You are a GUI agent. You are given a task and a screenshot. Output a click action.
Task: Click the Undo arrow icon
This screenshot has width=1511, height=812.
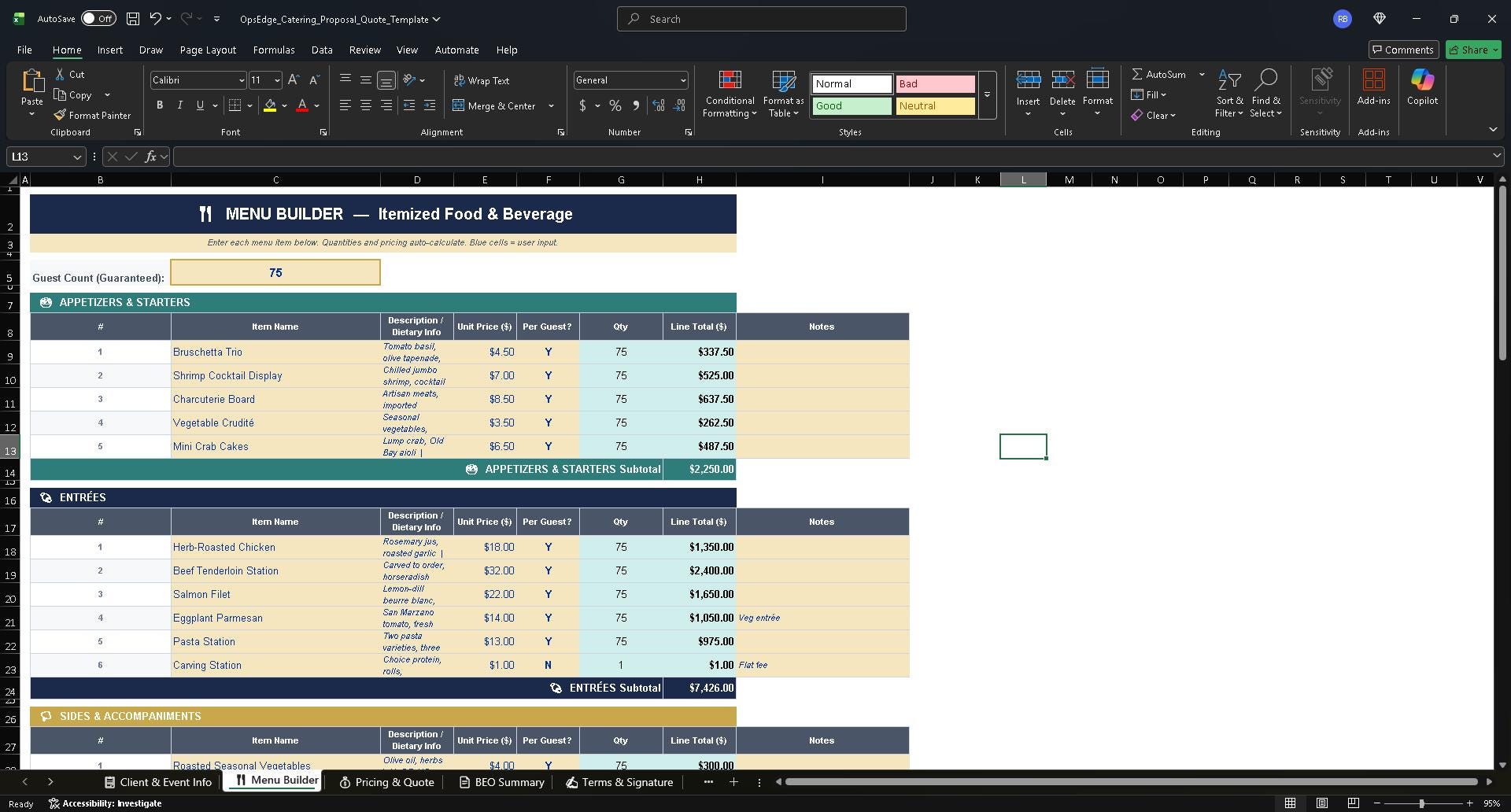[156, 18]
